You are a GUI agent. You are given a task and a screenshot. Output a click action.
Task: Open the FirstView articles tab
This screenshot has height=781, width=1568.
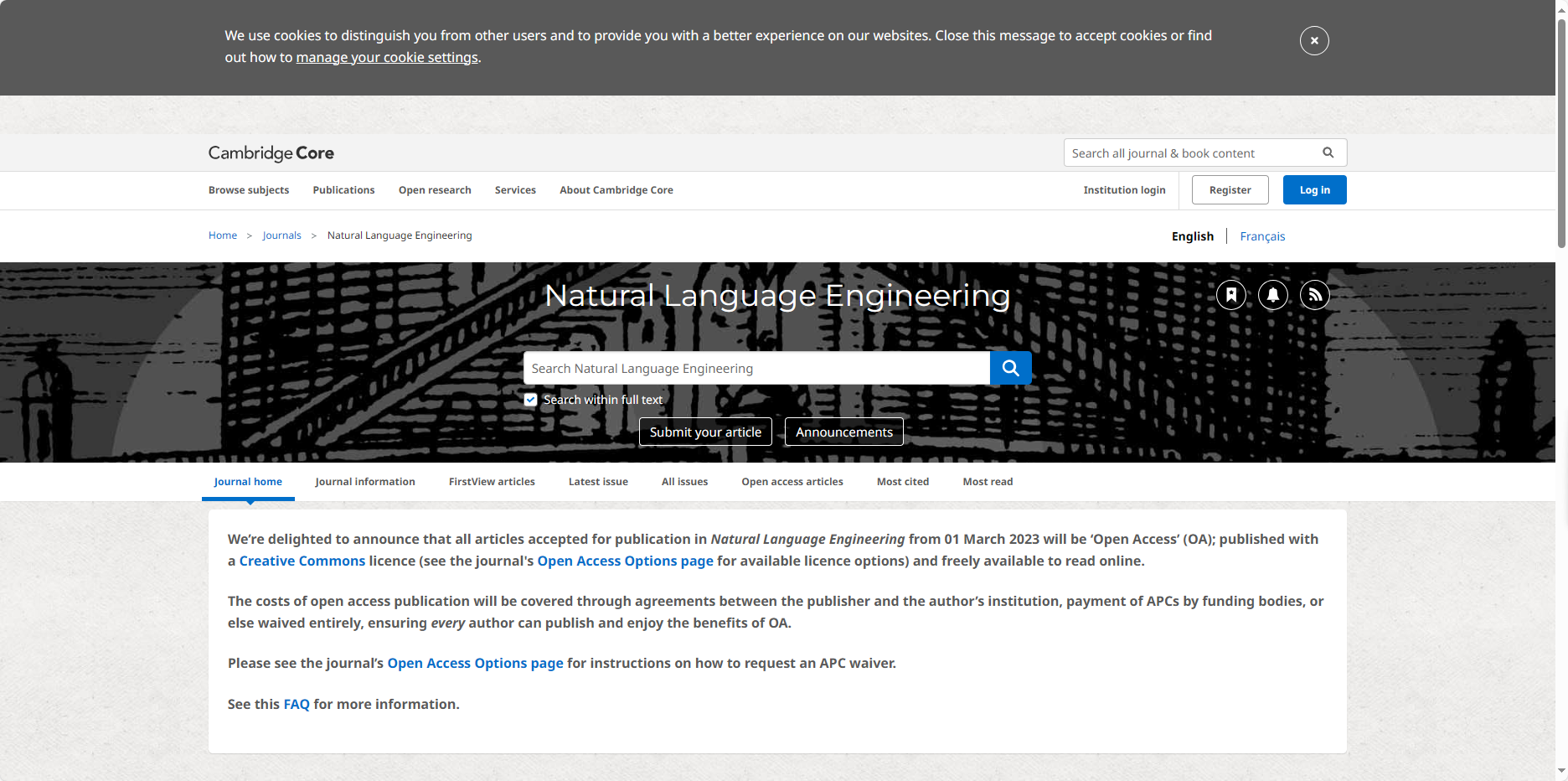(x=492, y=482)
